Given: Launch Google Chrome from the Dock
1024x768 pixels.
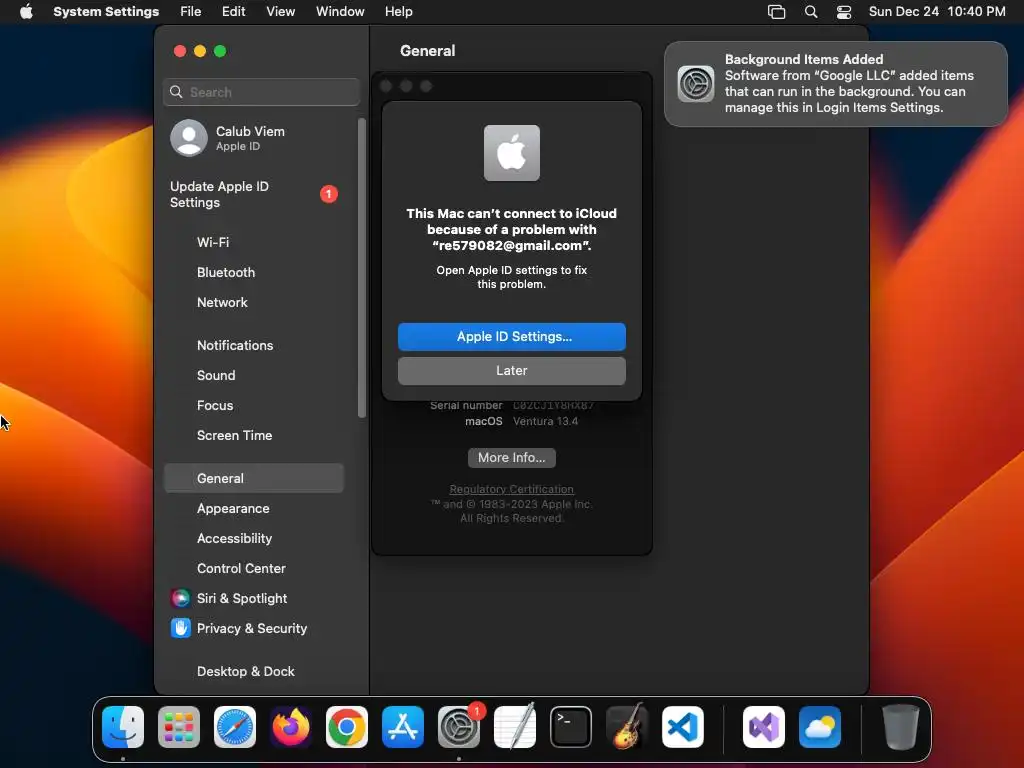Looking at the screenshot, I should pos(347,727).
